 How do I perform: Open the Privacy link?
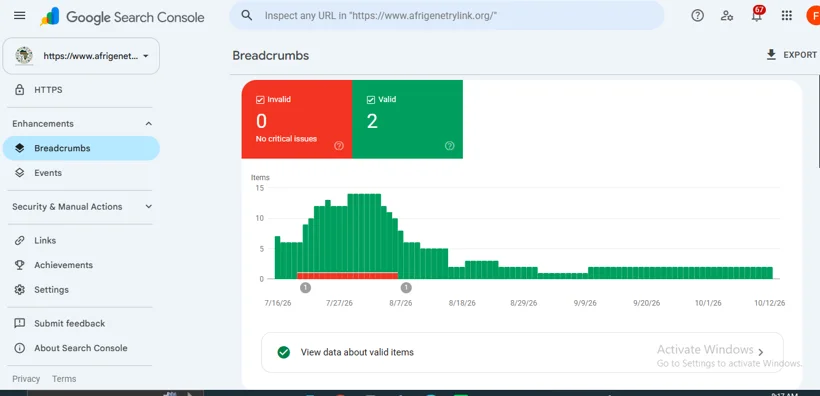26,379
